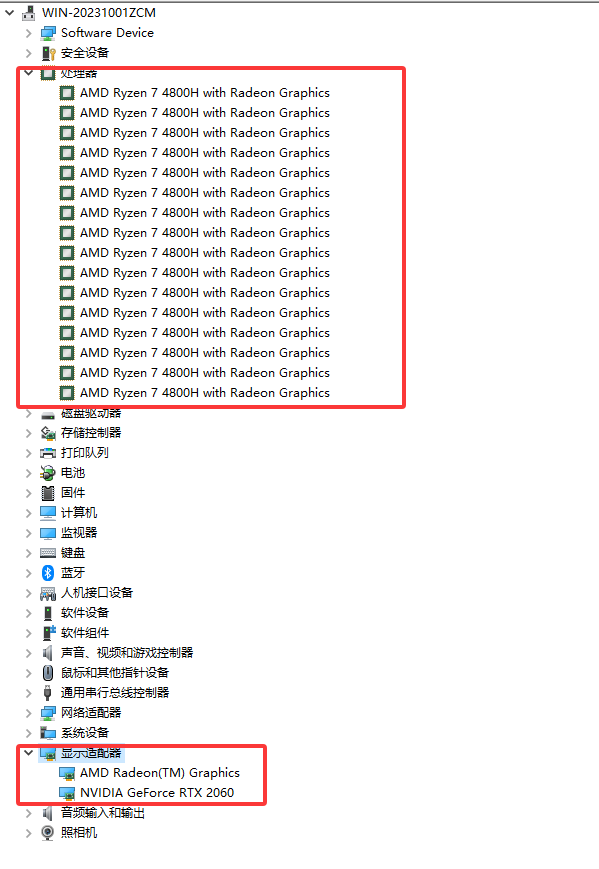Collapse the display adapters (显示适配器) node
Viewport: 599px width, 869px height.
(x=29, y=753)
